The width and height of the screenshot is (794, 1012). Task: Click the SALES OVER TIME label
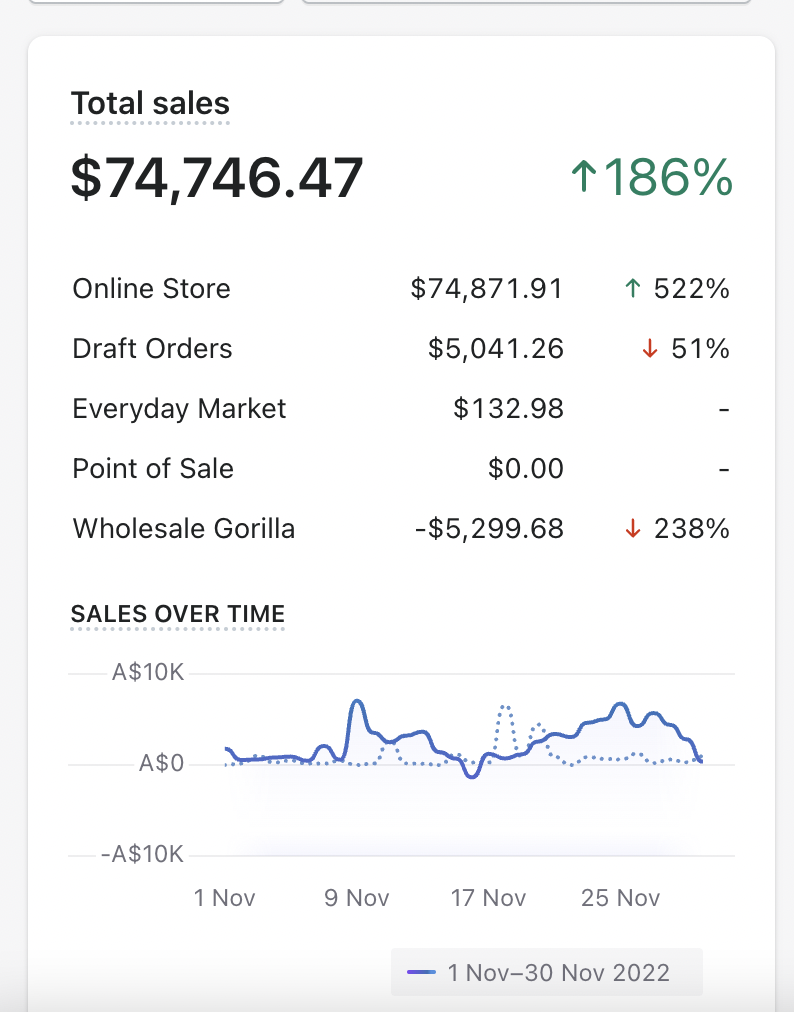coord(178,613)
